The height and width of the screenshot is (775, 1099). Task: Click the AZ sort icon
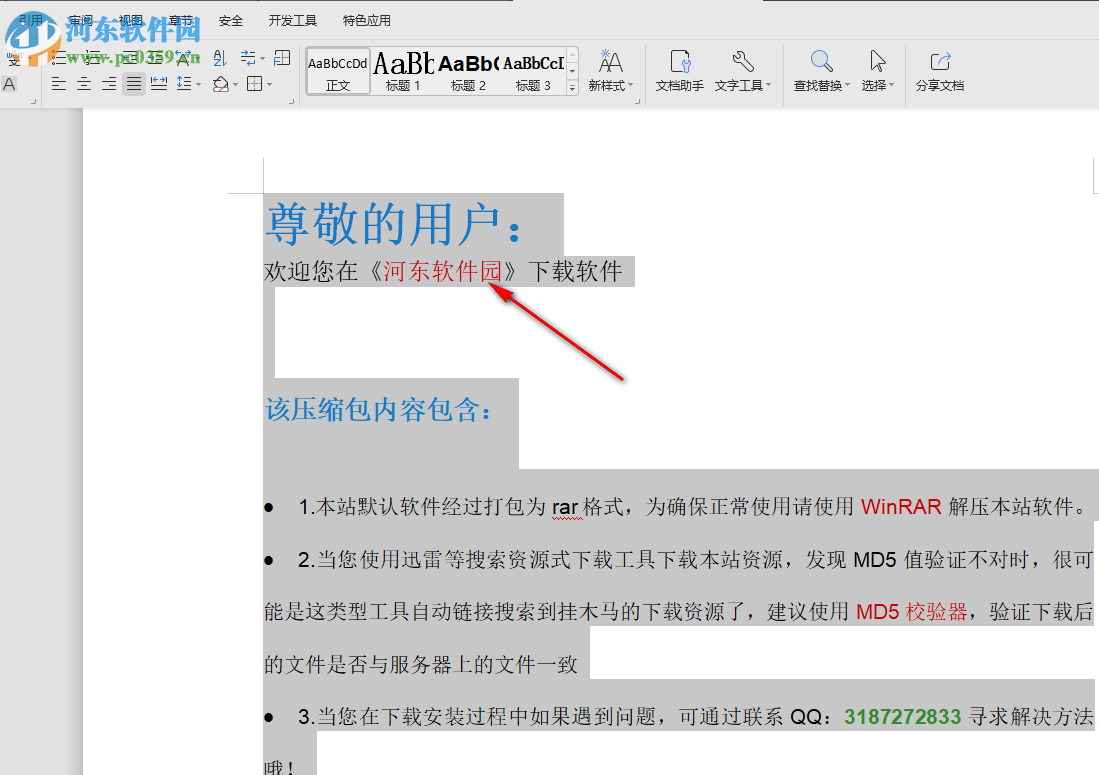tap(221, 58)
